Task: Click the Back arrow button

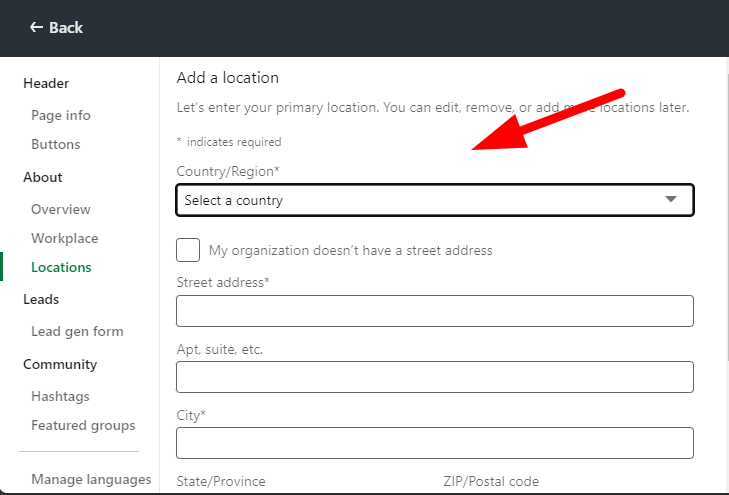Action: pyautogui.click(x=56, y=28)
